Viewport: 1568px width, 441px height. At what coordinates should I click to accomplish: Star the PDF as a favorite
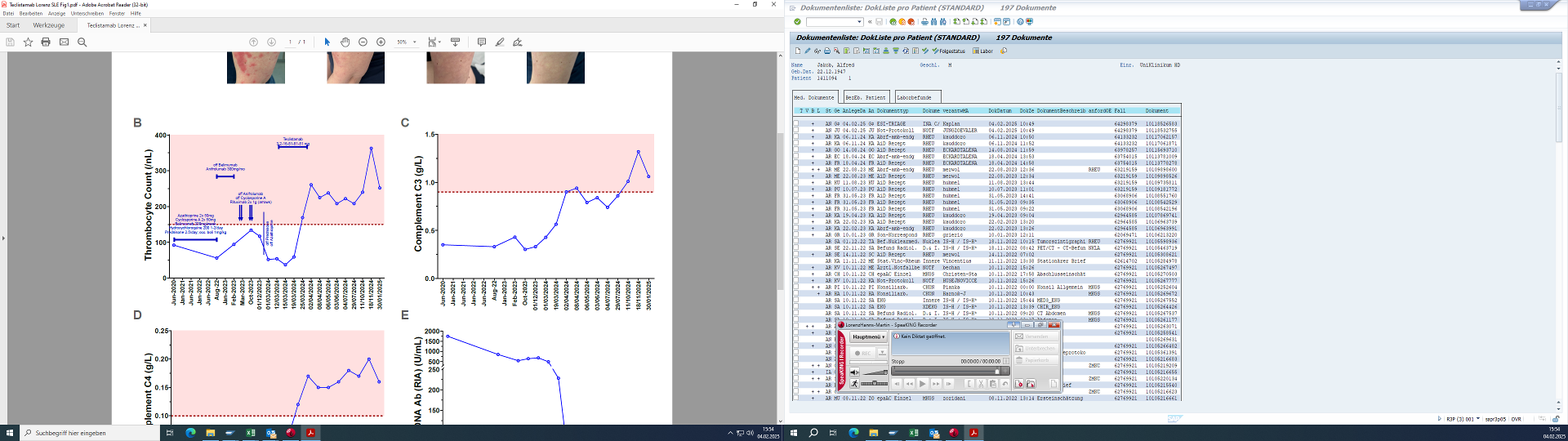tap(28, 42)
